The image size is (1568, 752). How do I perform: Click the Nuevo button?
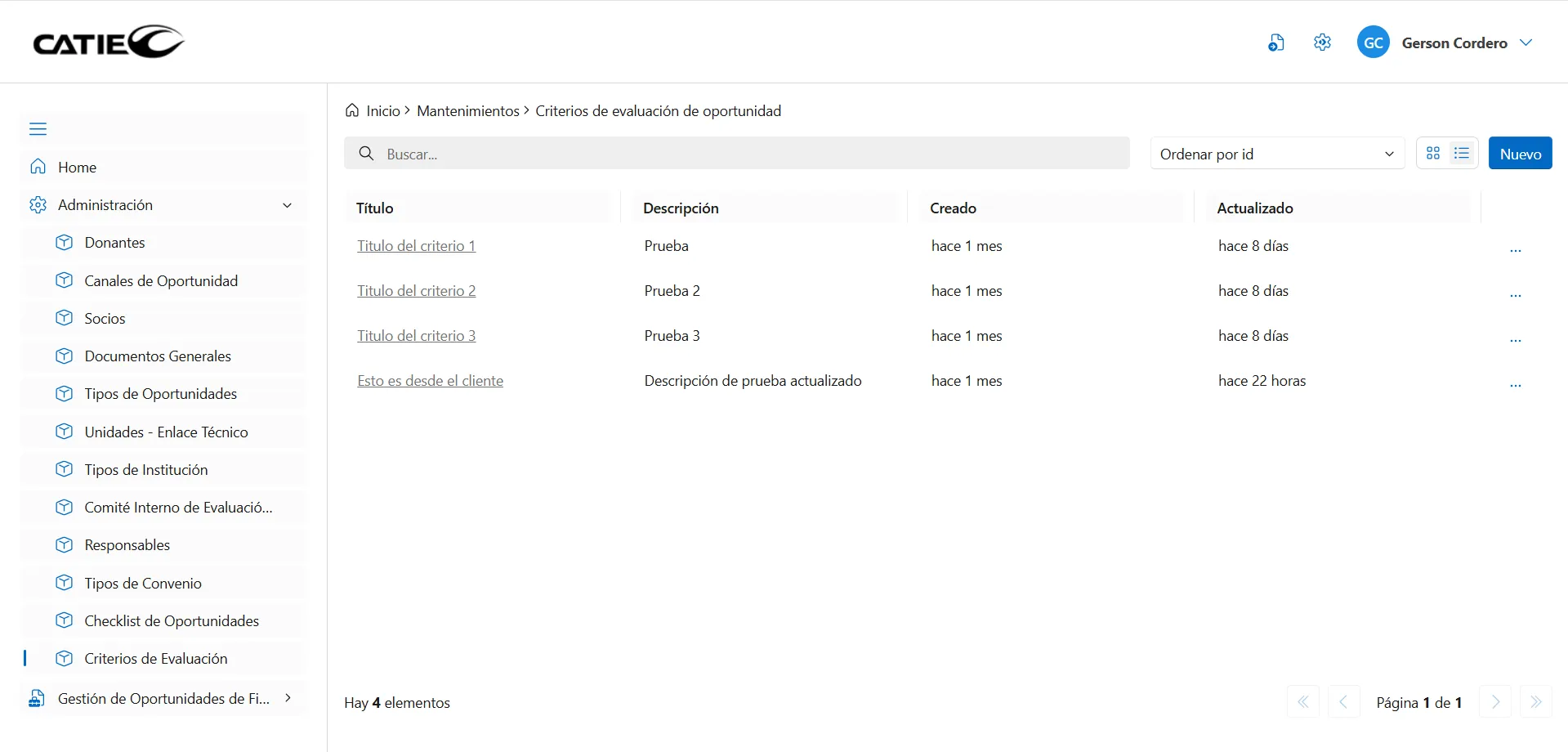click(1520, 154)
